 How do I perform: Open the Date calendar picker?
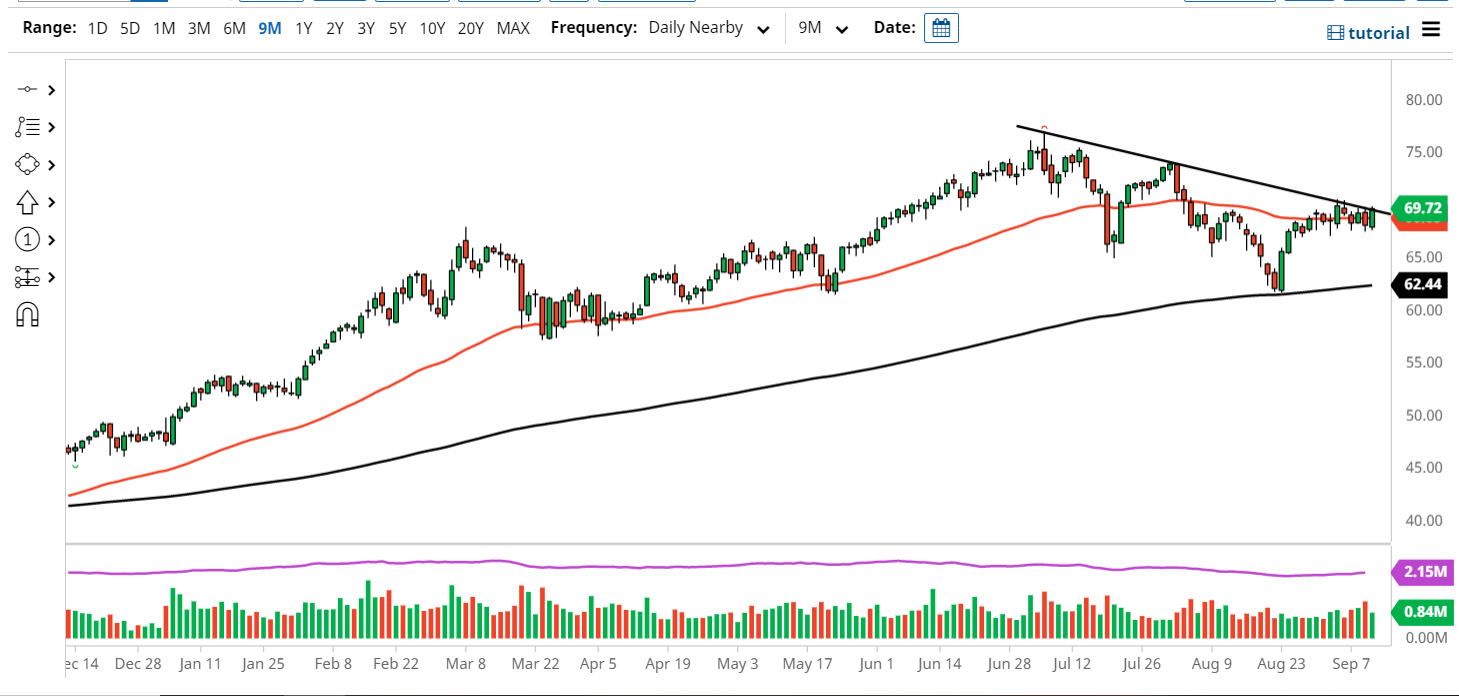(940, 28)
